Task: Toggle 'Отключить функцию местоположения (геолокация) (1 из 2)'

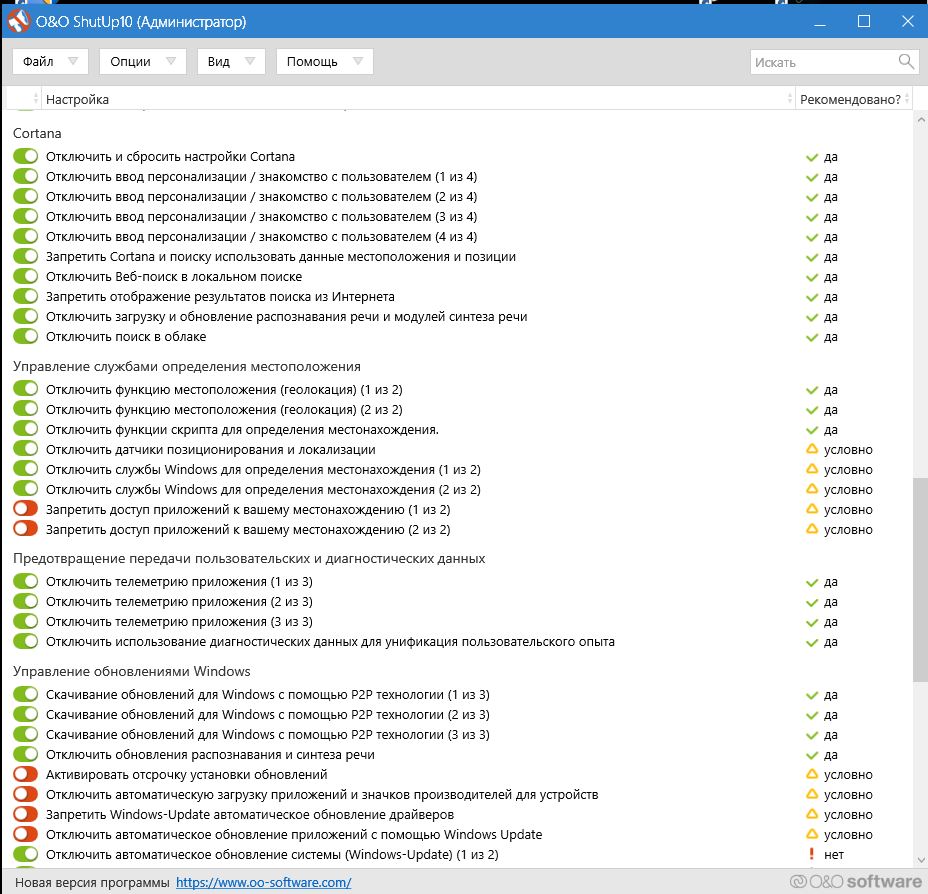Action: tap(25, 389)
